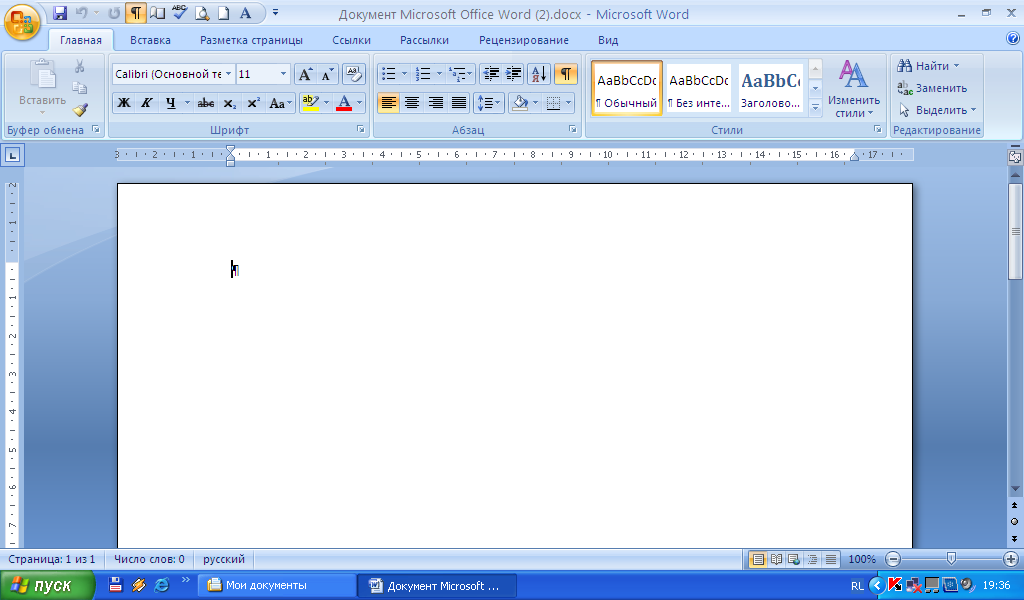
Task: Toggle show paragraph marks in ribbon
Action: click(x=566, y=74)
